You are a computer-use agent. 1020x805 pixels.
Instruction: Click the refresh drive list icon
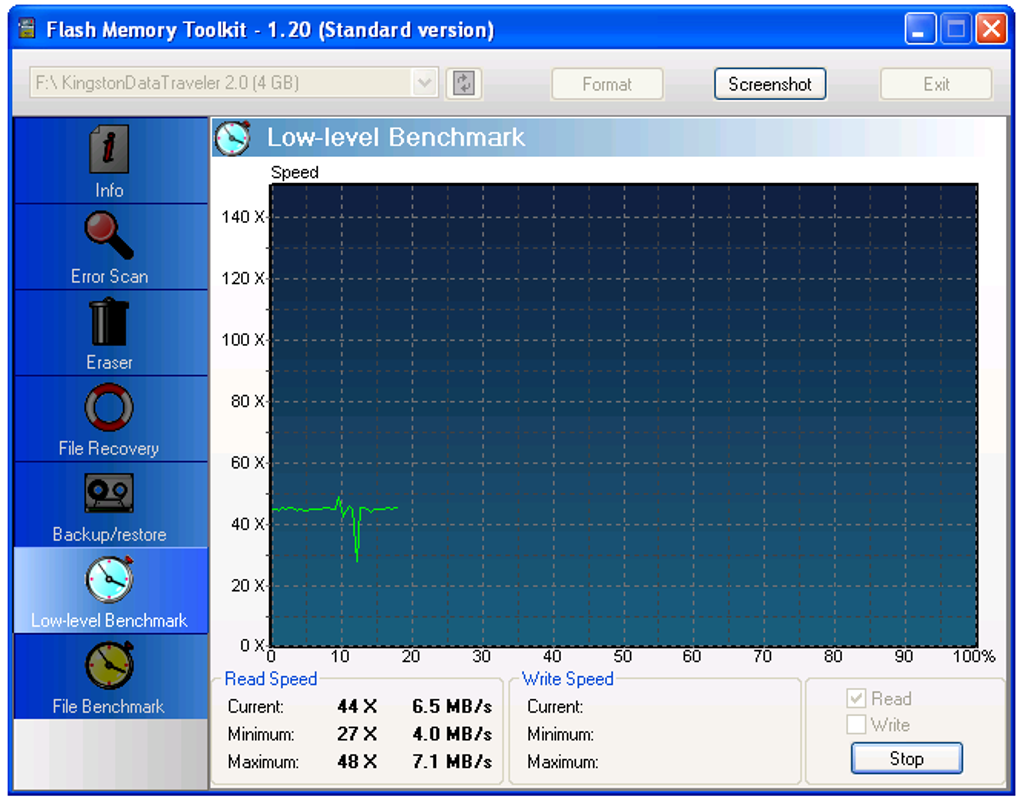(x=464, y=83)
